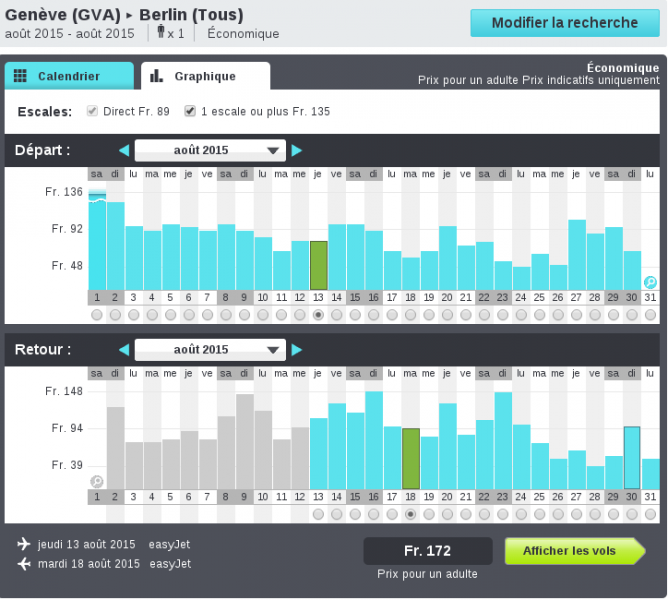Click the green return price bar for day 18

[411, 458]
